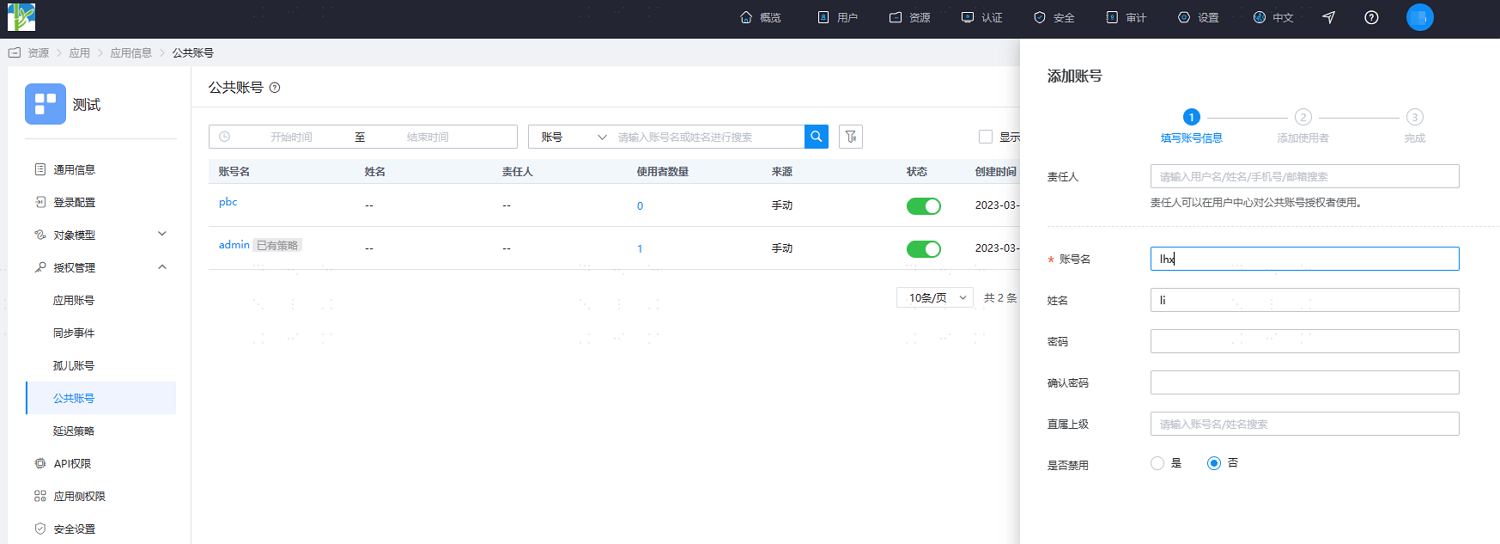Click the filter funnel icon
The image size is (1500, 544).
[x=850, y=137]
